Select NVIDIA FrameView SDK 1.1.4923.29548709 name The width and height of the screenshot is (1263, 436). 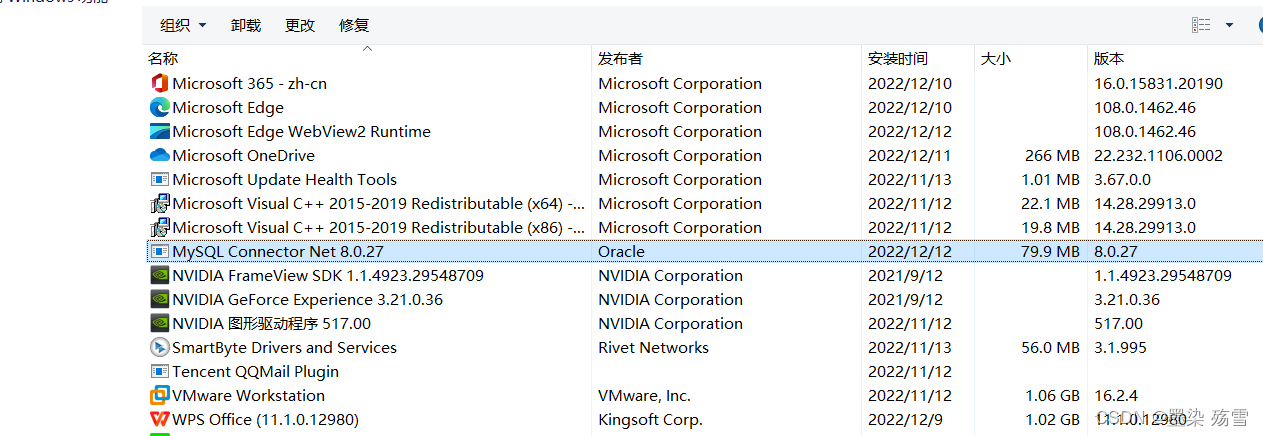tap(328, 275)
